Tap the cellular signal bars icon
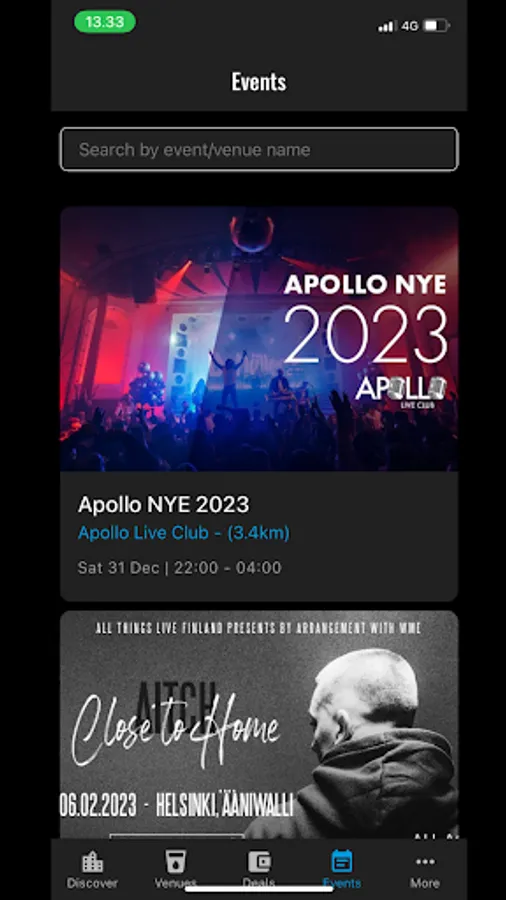506x900 pixels. (387, 26)
